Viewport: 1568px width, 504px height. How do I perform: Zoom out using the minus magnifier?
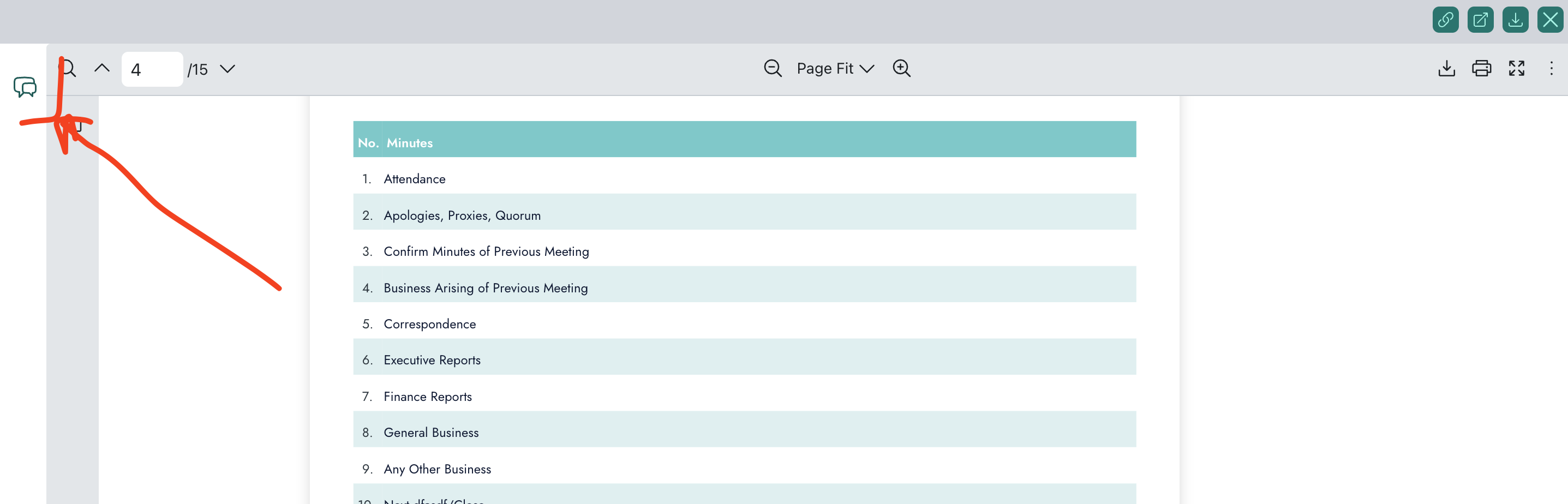click(x=773, y=68)
